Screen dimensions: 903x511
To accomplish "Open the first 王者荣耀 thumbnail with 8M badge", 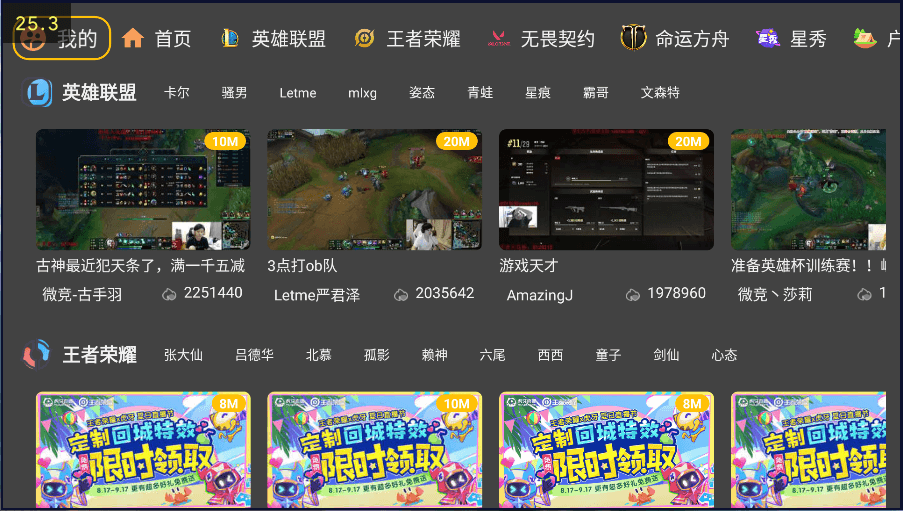I will tap(143, 450).
